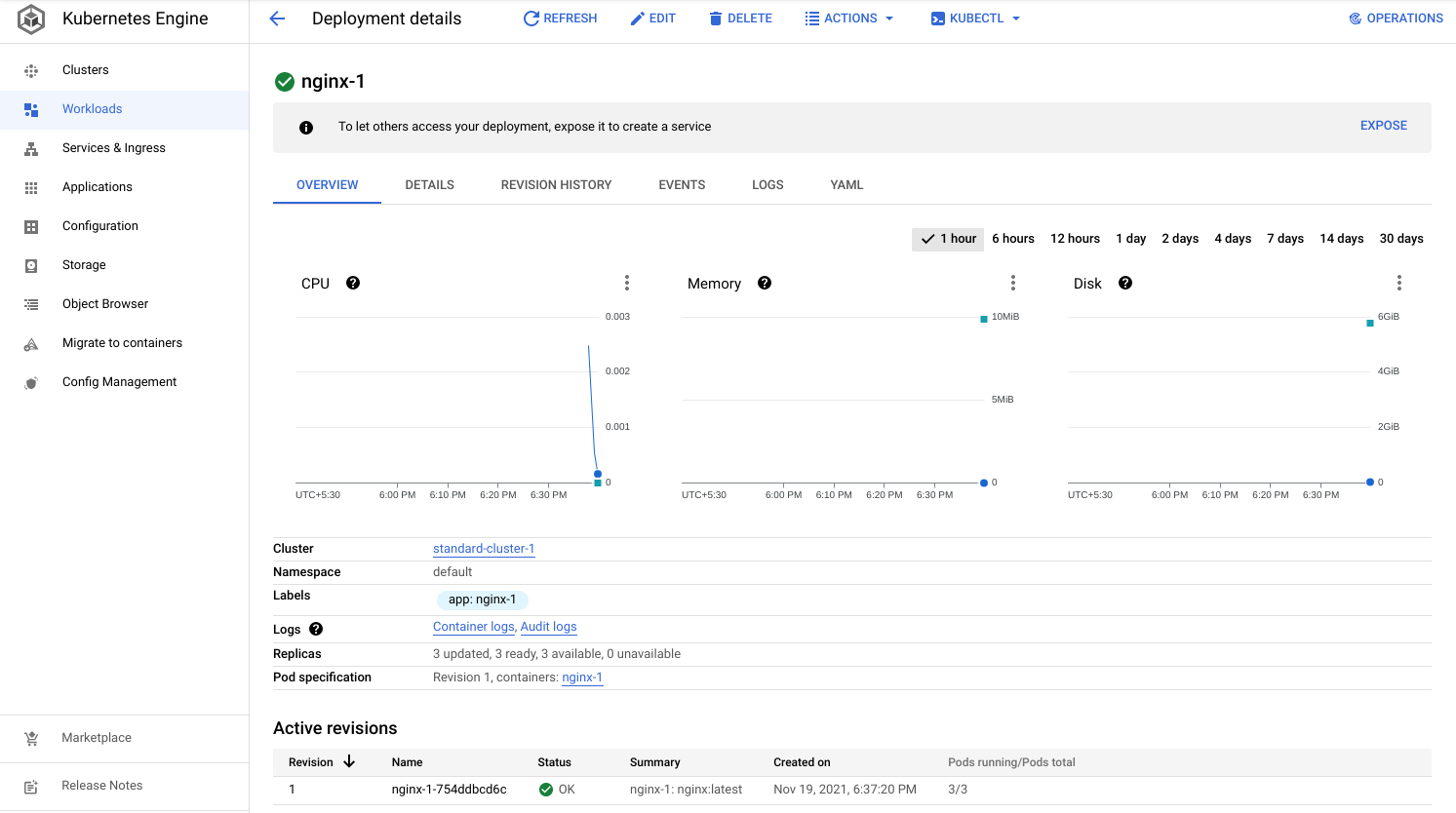This screenshot has width=1456, height=813.
Task: Open Workloads in the sidebar
Action: (125, 109)
